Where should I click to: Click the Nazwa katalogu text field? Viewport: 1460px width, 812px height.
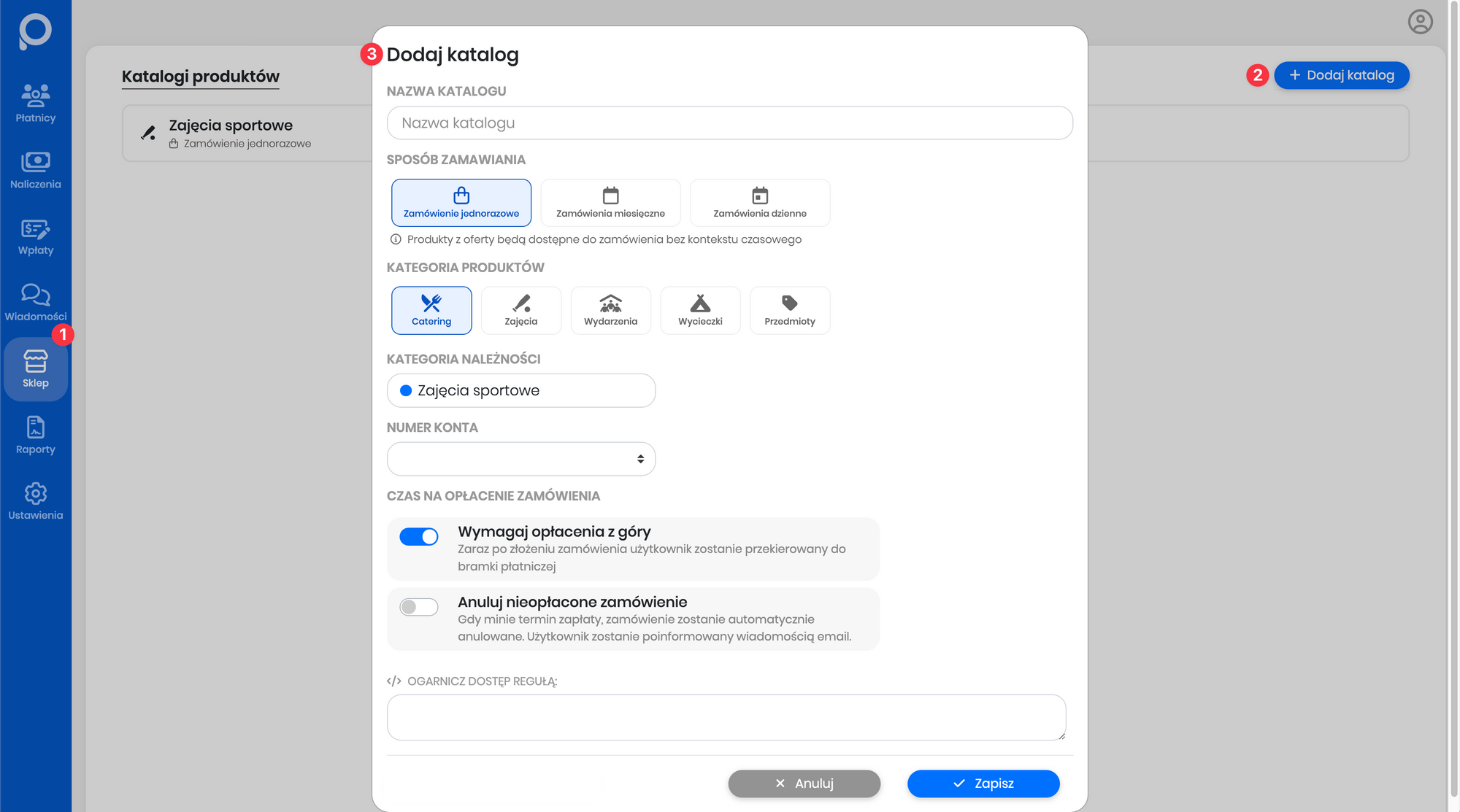click(729, 123)
